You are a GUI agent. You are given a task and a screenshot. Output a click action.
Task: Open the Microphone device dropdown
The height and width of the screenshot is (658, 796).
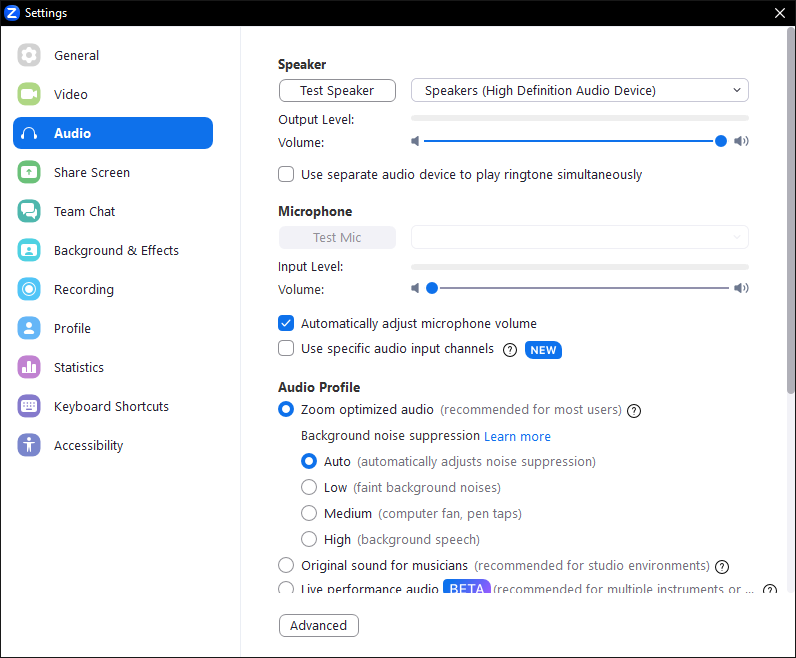pos(580,237)
